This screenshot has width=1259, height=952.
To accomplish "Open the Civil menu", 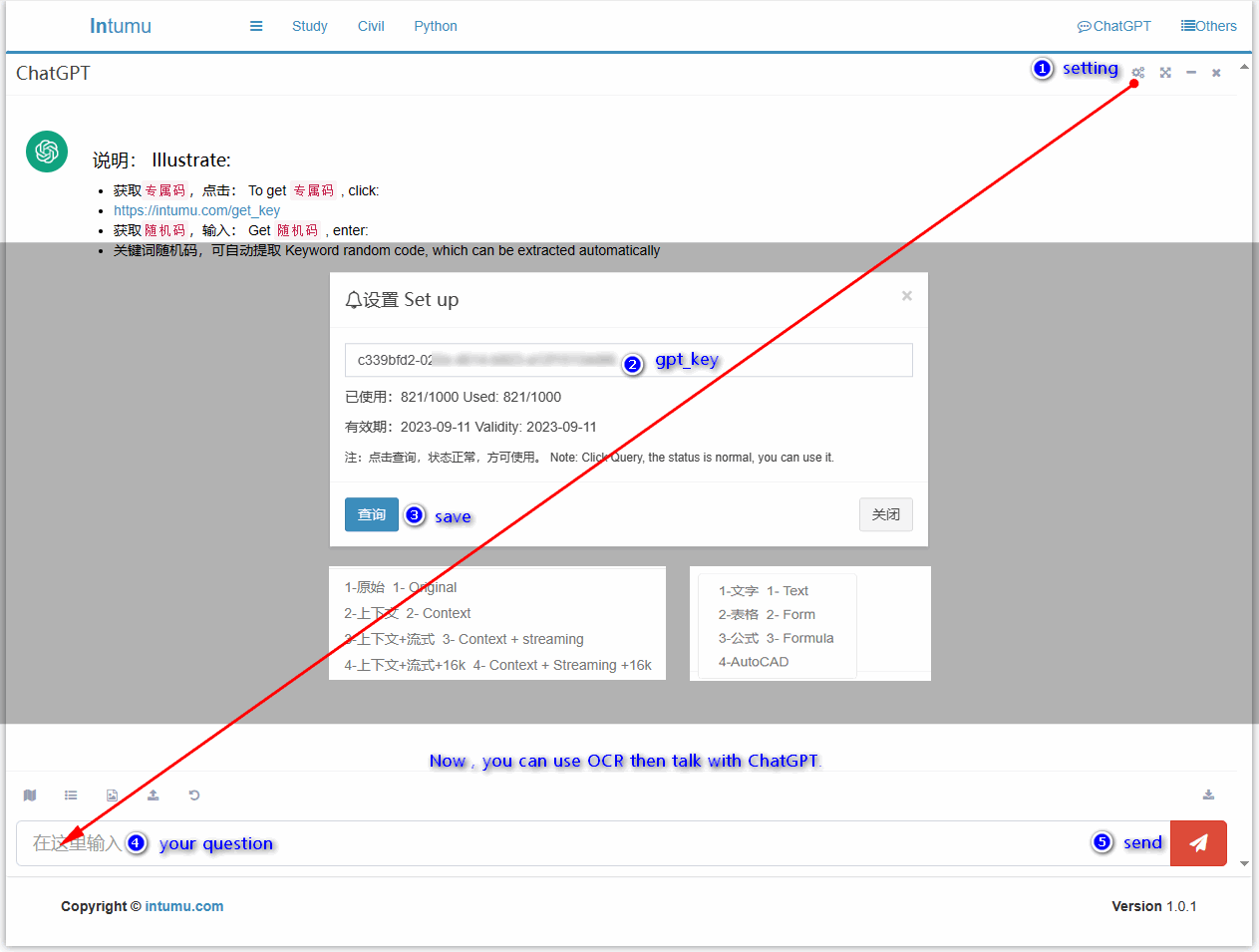I will (x=371, y=26).
